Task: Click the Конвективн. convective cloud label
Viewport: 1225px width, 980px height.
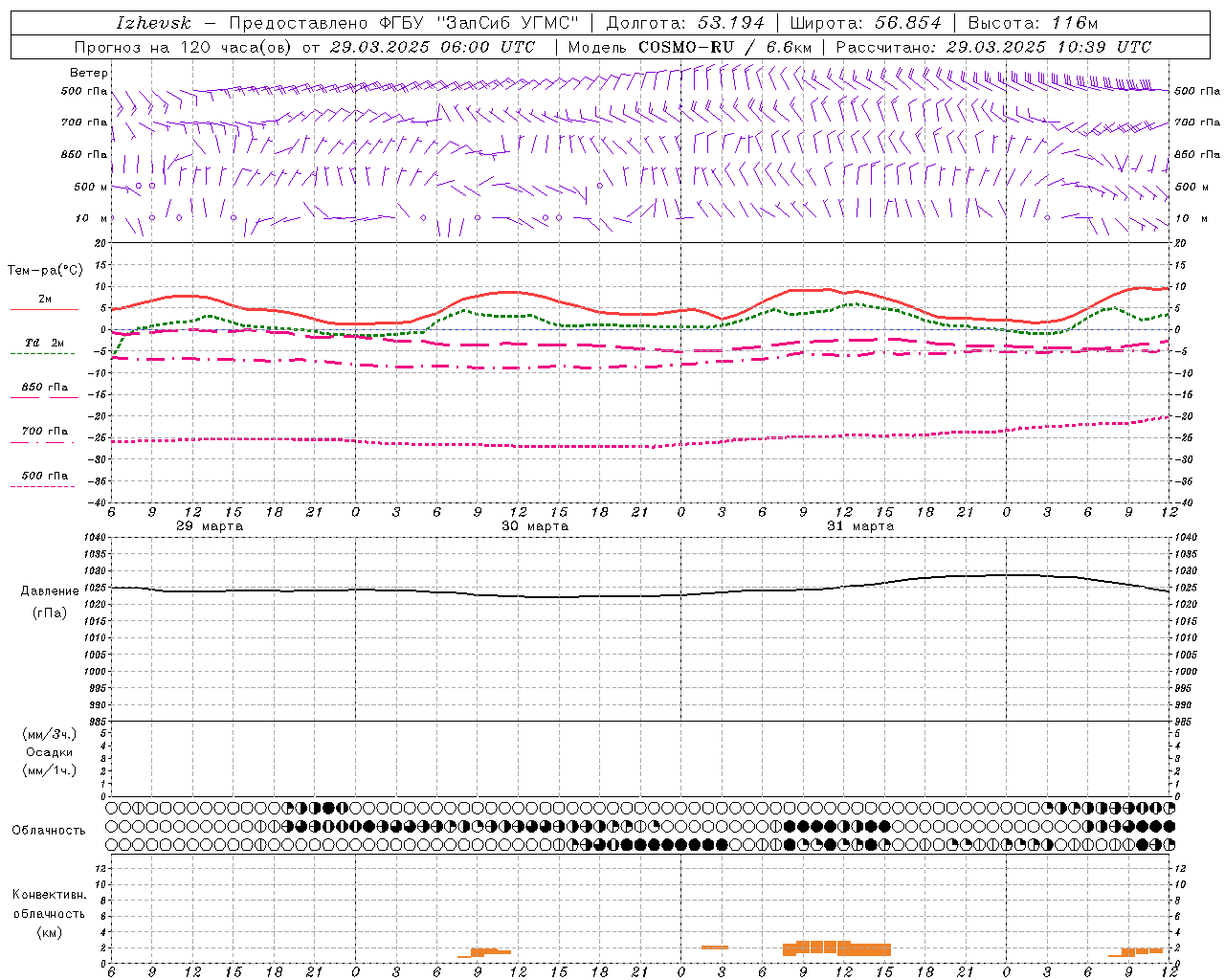Action: pyautogui.click(x=49, y=895)
